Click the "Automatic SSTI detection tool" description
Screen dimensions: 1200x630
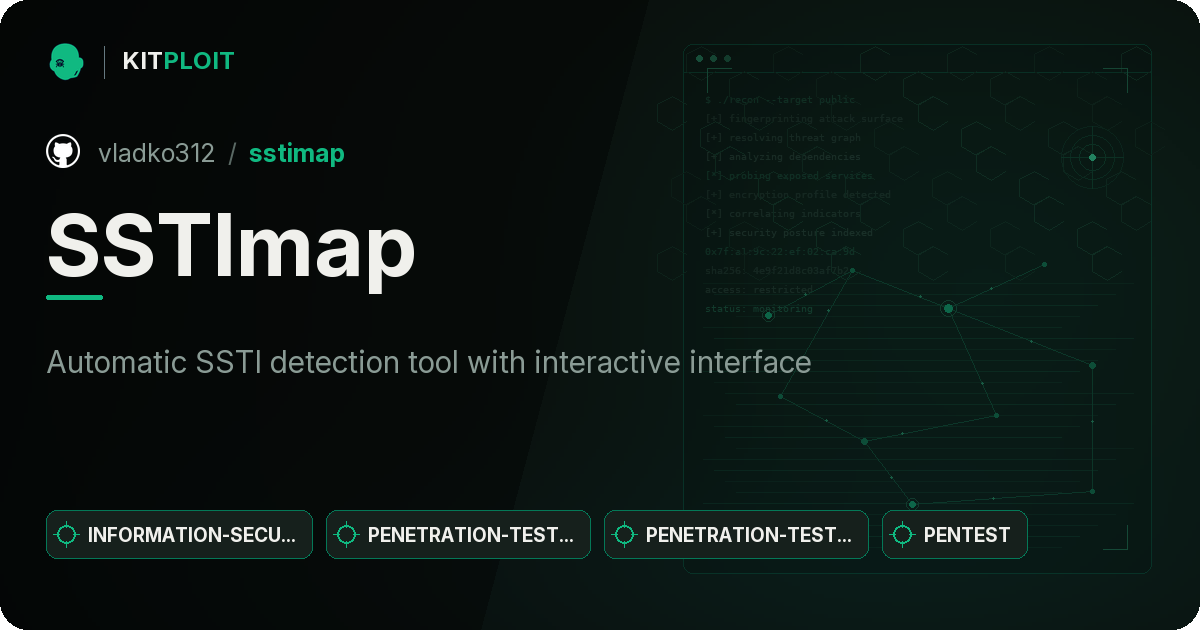[x=429, y=362]
